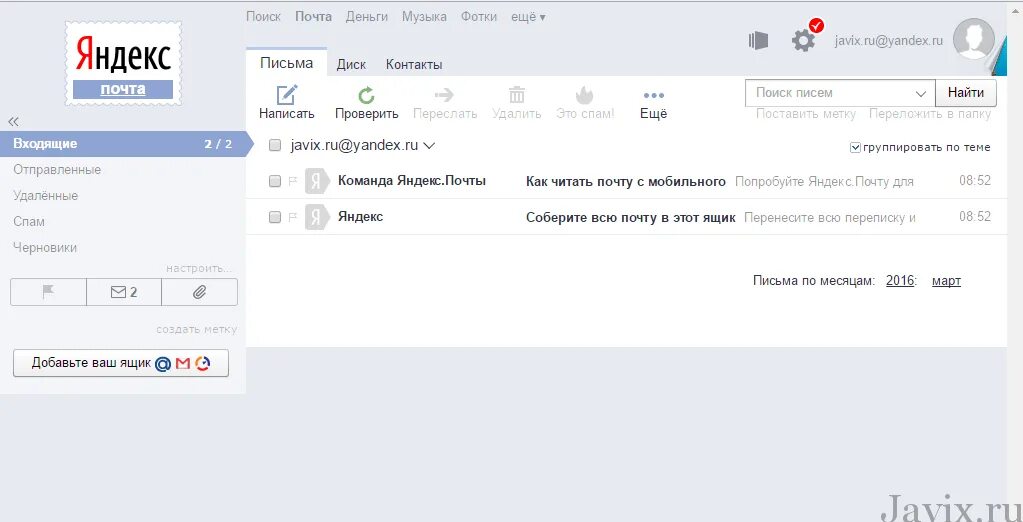Screen dimensions: 1023x522
Task: Flag the Команда Яндекс.Почты message
Action: click(293, 181)
